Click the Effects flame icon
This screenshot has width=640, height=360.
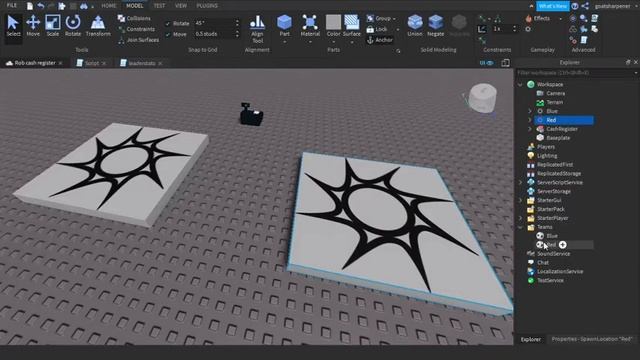529,18
